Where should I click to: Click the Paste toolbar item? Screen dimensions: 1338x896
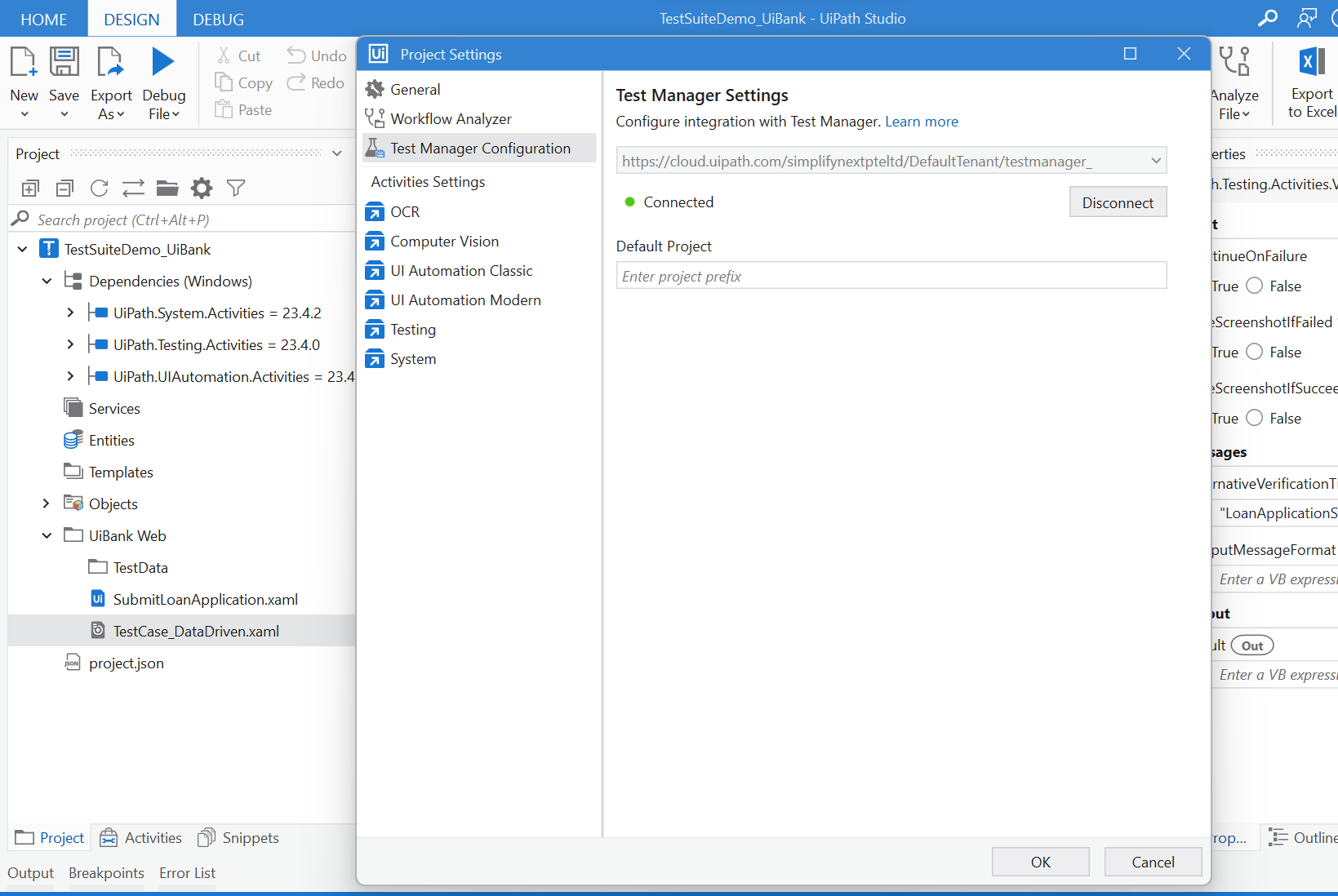[x=243, y=109]
